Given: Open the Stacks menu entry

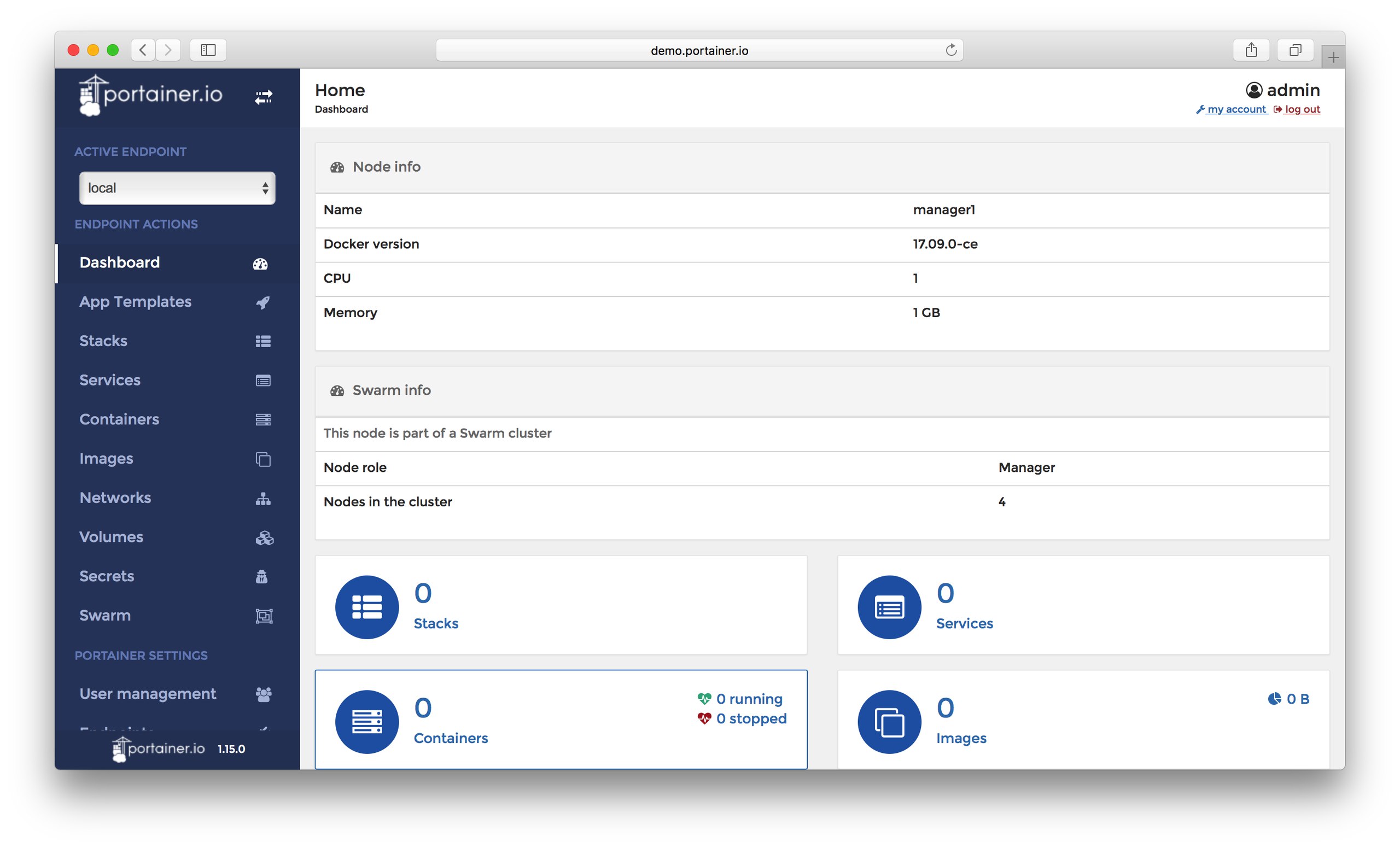Looking at the screenshot, I should (103, 341).
